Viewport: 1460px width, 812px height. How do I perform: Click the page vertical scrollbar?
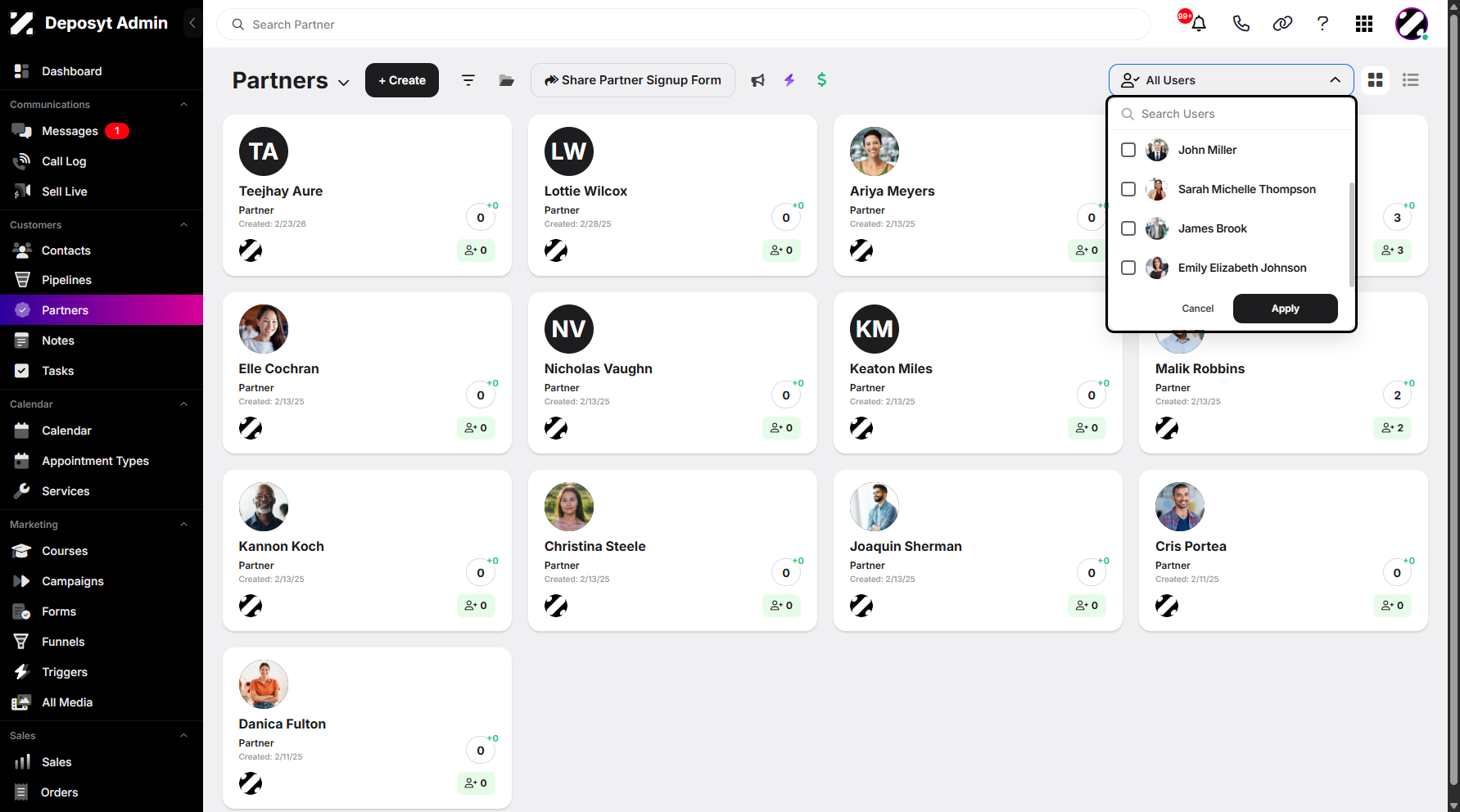click(1453, 401)
